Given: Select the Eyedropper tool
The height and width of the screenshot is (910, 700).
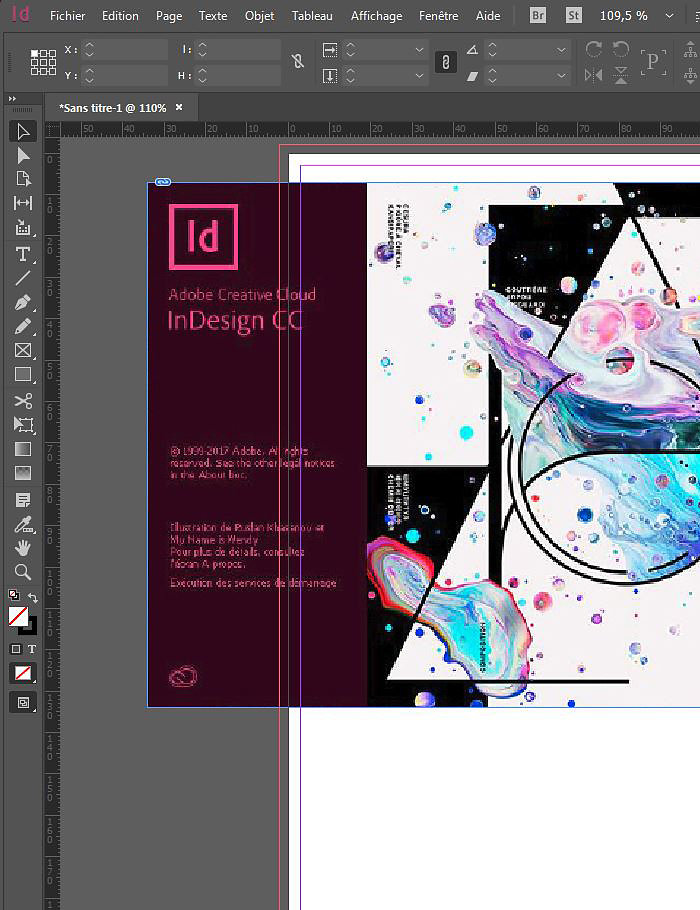Looking at the screenshot, I should [23, 525].
